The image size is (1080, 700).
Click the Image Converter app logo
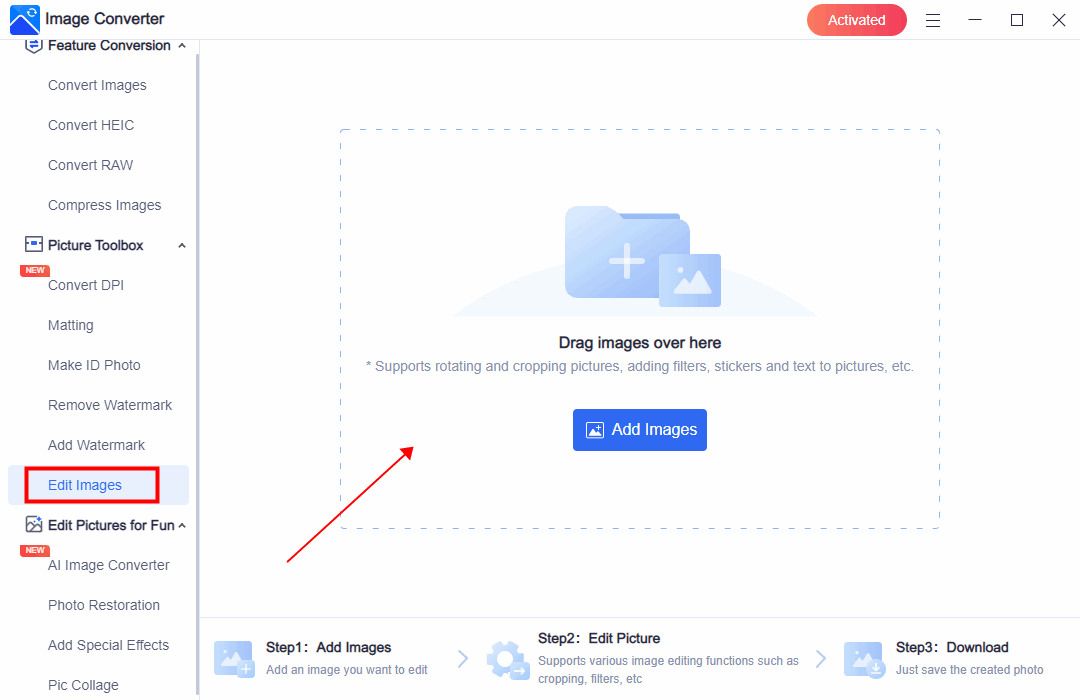coord(24,19)
